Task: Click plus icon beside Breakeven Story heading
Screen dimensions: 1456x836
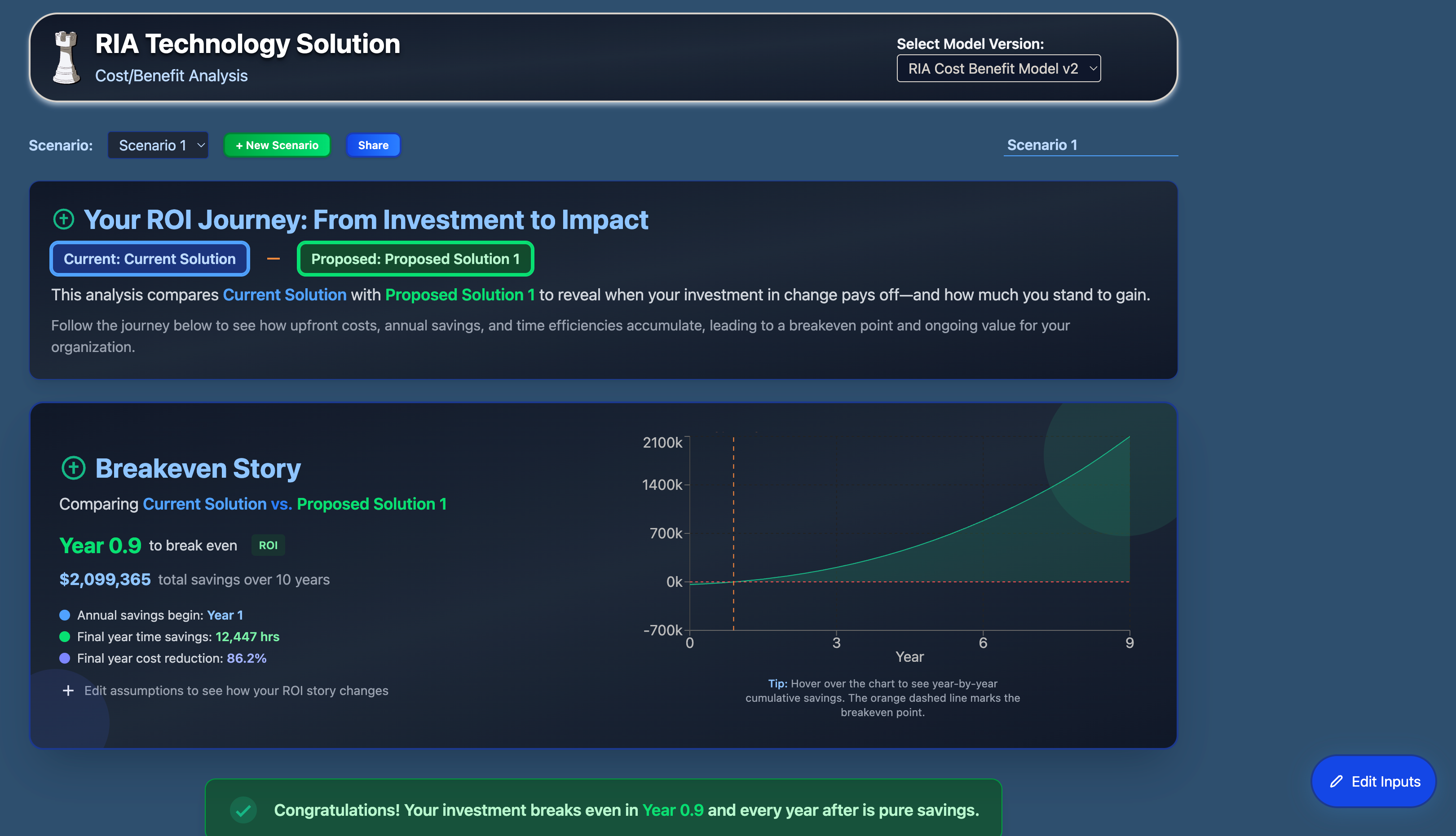Action: (x=74, y=468)
